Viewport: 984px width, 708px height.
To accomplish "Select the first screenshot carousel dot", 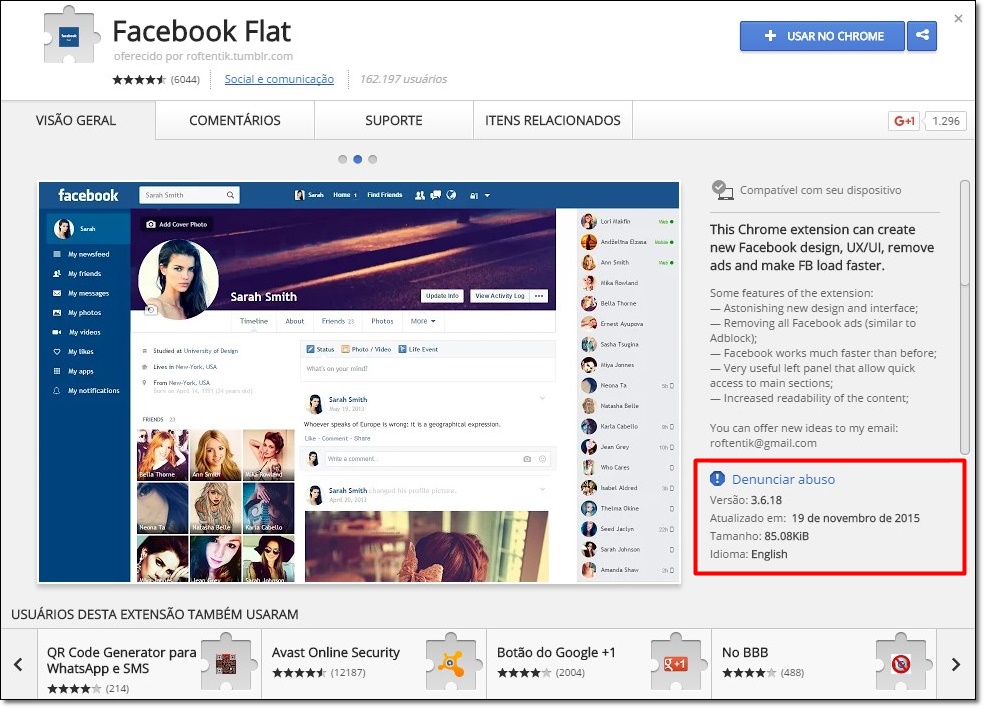I will tap(343, 159).
